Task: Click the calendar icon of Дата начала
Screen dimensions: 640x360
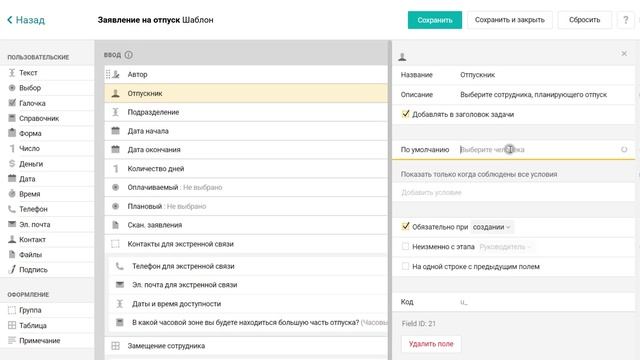Action: [x=116, y=131]
